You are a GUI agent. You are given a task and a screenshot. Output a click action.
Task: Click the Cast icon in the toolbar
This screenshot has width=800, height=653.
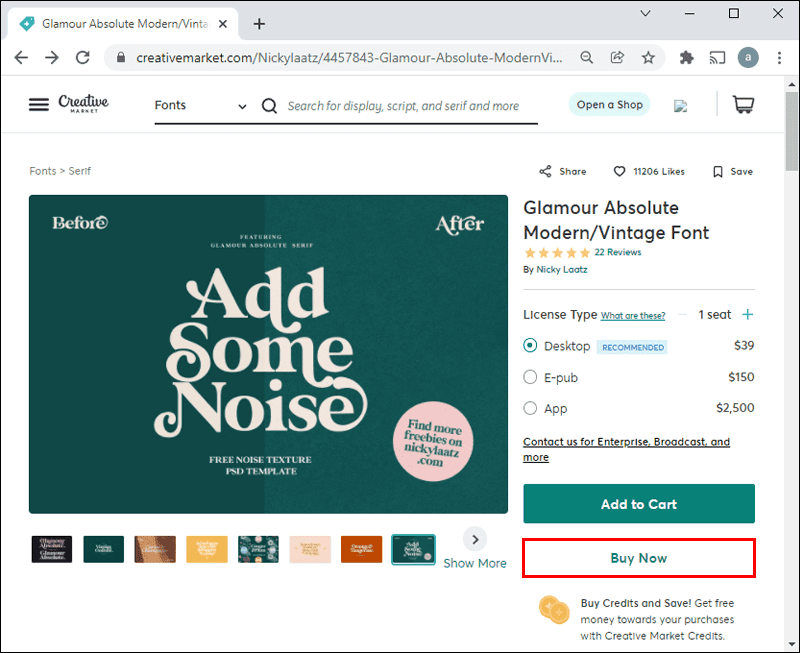[x=717, y=58]
